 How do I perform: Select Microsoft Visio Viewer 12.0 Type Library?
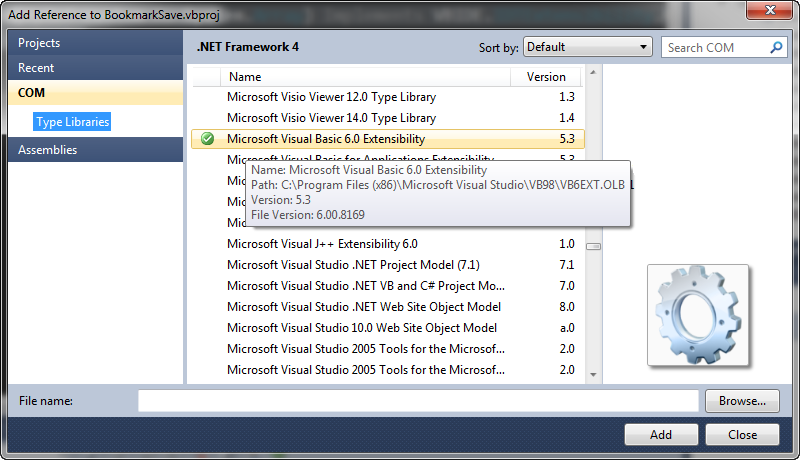tap(388, 97)
